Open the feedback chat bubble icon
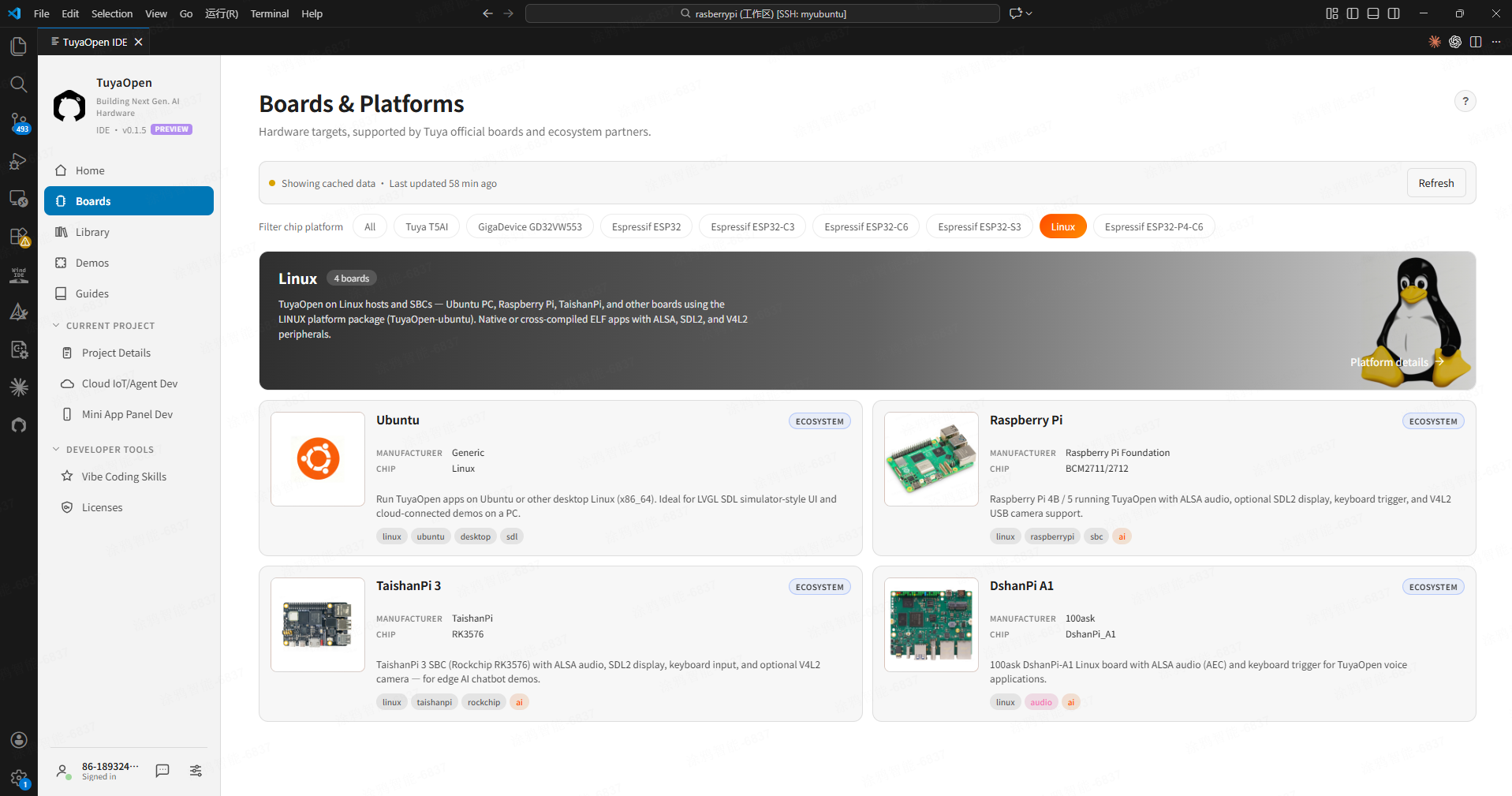The height and width of the screenshot is (796, 1512). click(162, 771)
